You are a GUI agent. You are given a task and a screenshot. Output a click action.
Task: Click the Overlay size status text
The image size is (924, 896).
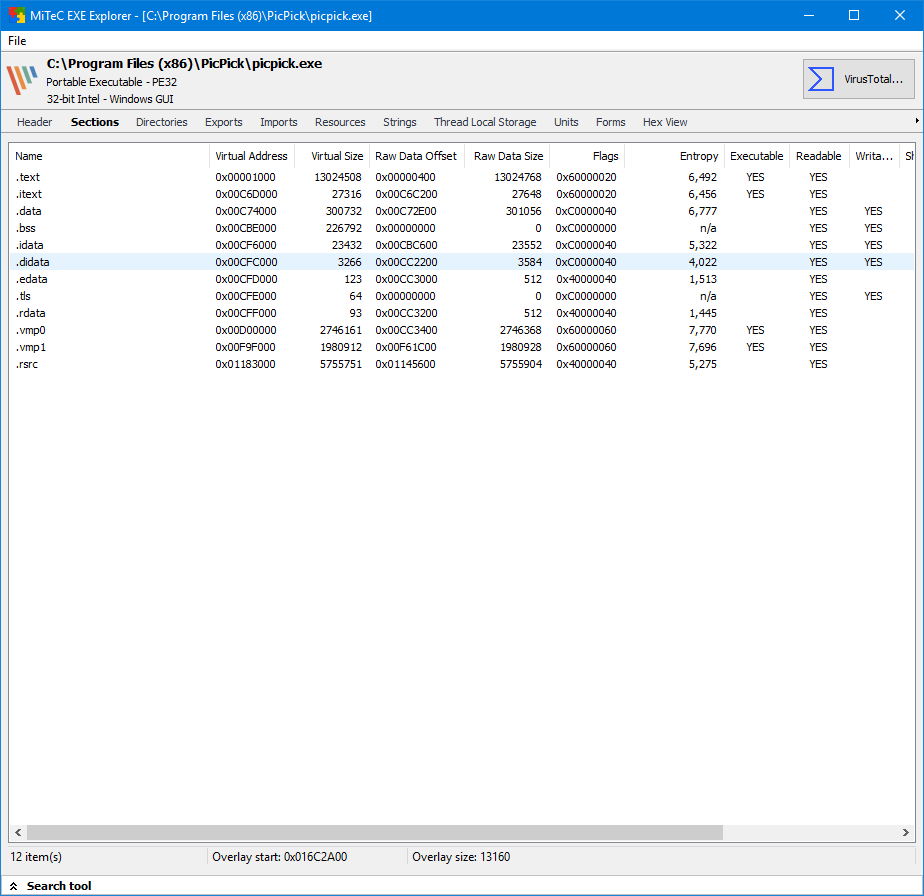[x=461, y=857]
